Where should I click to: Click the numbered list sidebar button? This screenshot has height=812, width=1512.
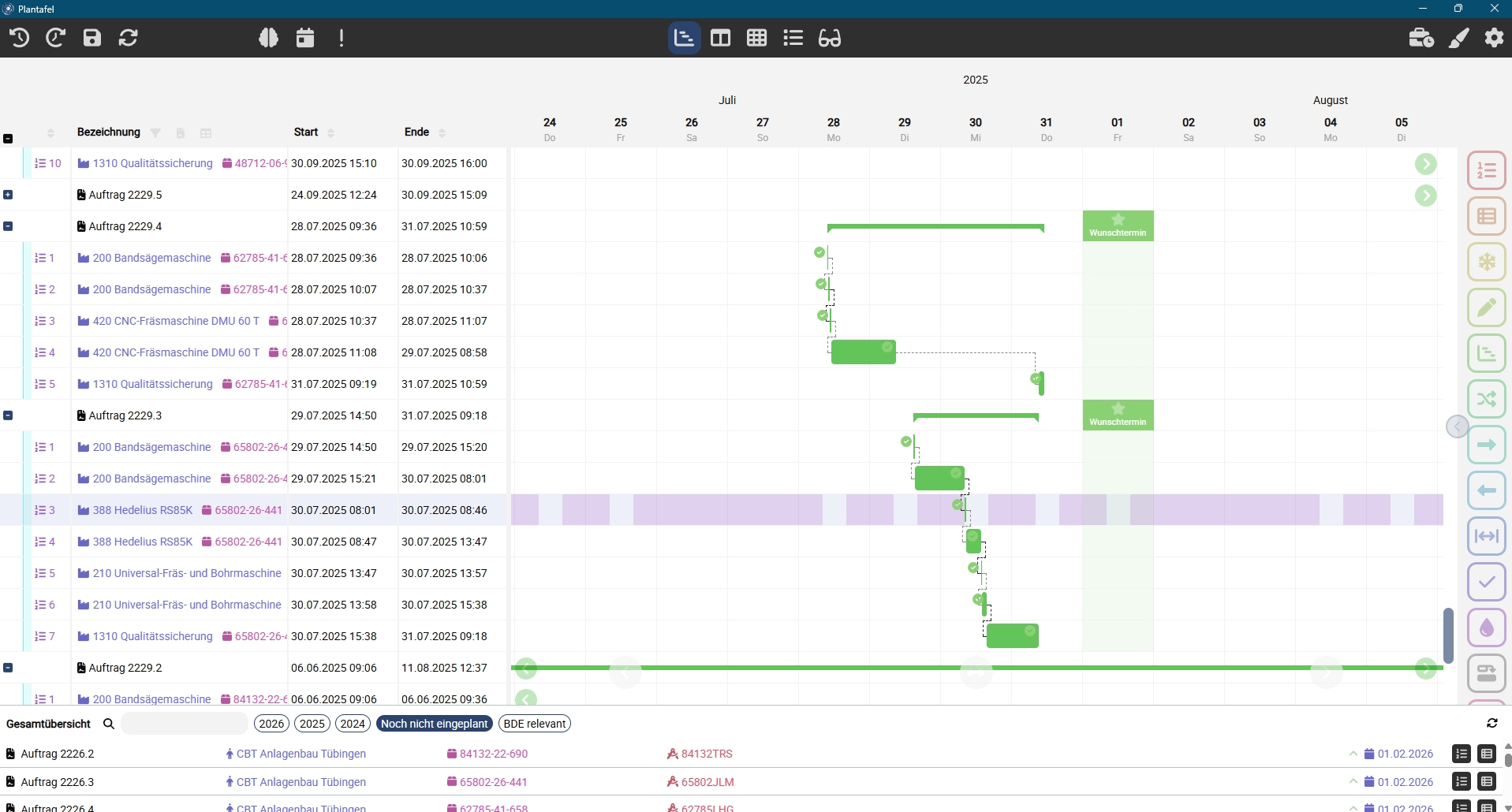pos(1487,170)
